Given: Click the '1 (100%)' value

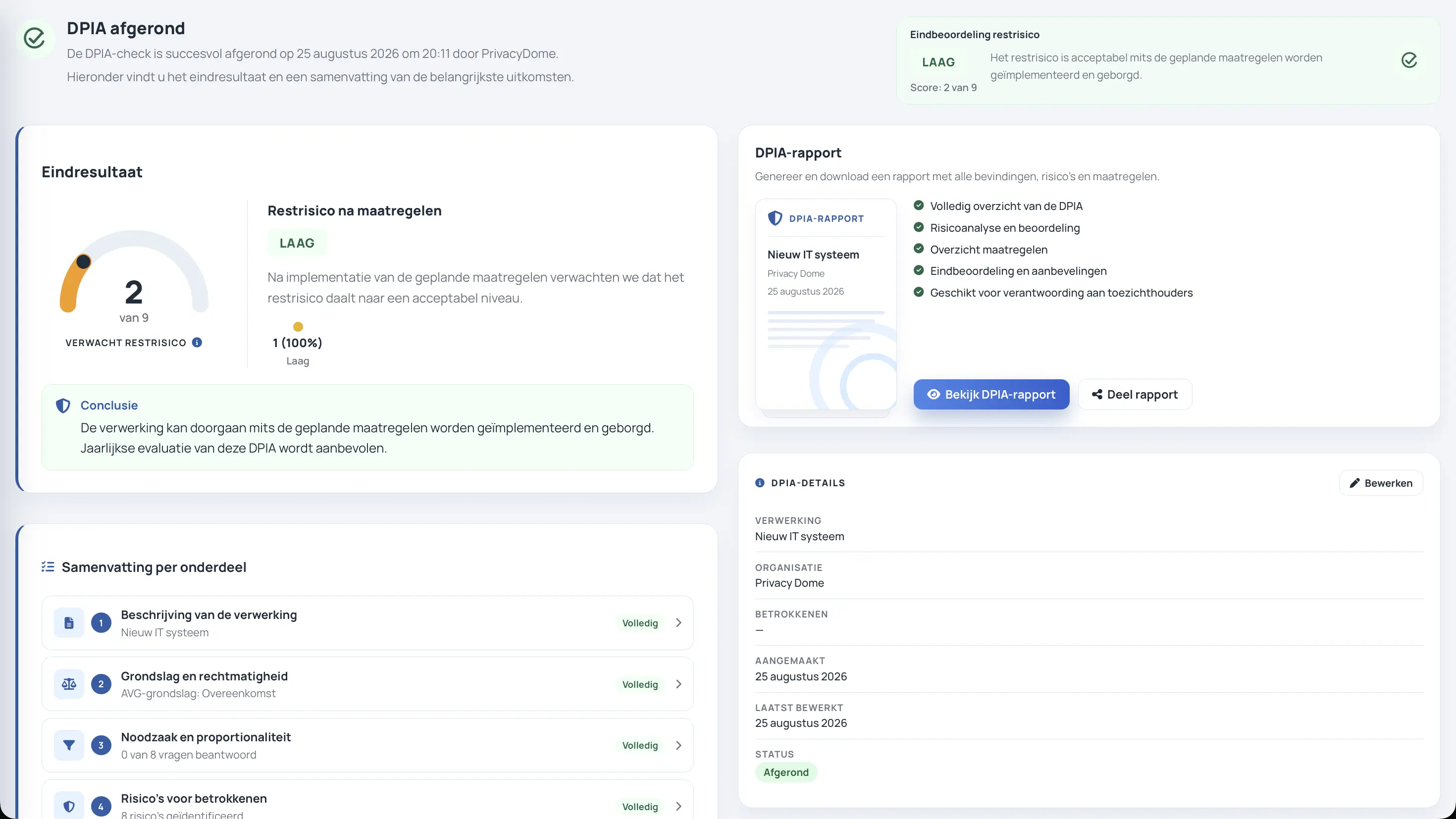Looking at the screenshot, I should (x=297, y=343).
